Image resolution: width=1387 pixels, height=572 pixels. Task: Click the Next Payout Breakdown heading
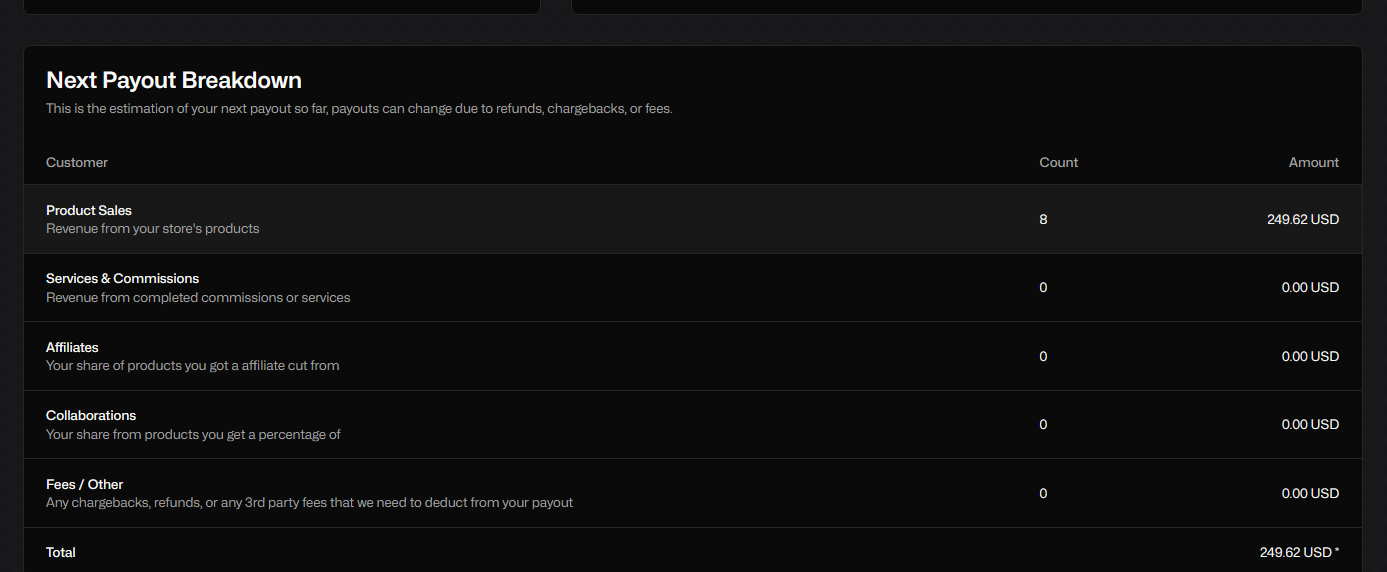point(174,80)
